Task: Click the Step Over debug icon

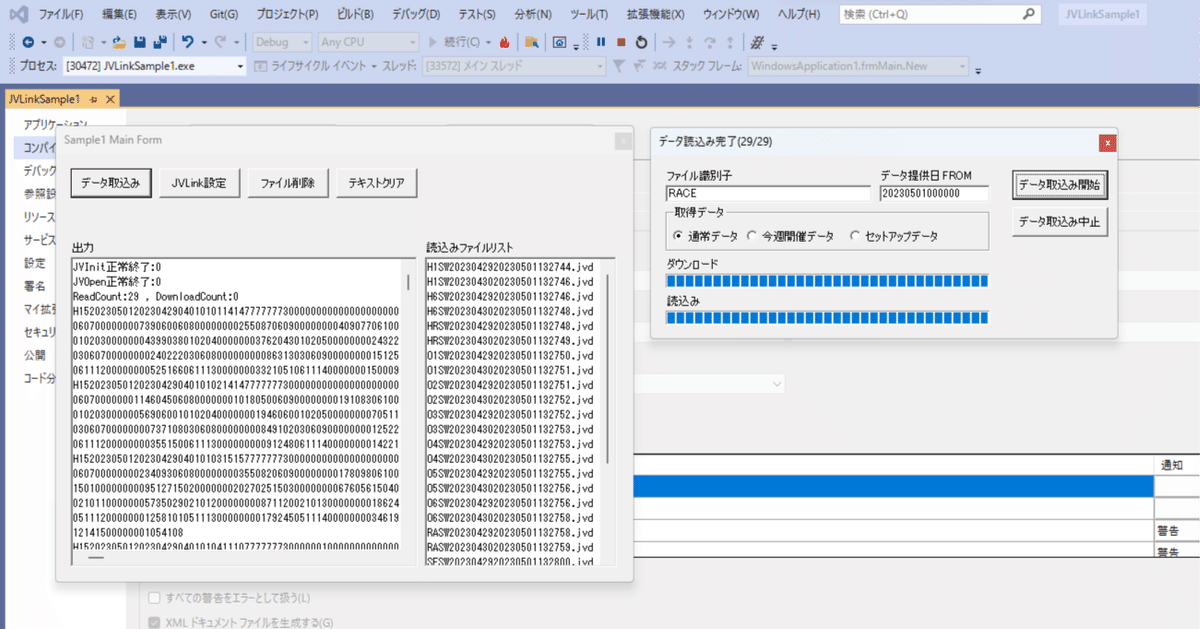Action: 709,42
